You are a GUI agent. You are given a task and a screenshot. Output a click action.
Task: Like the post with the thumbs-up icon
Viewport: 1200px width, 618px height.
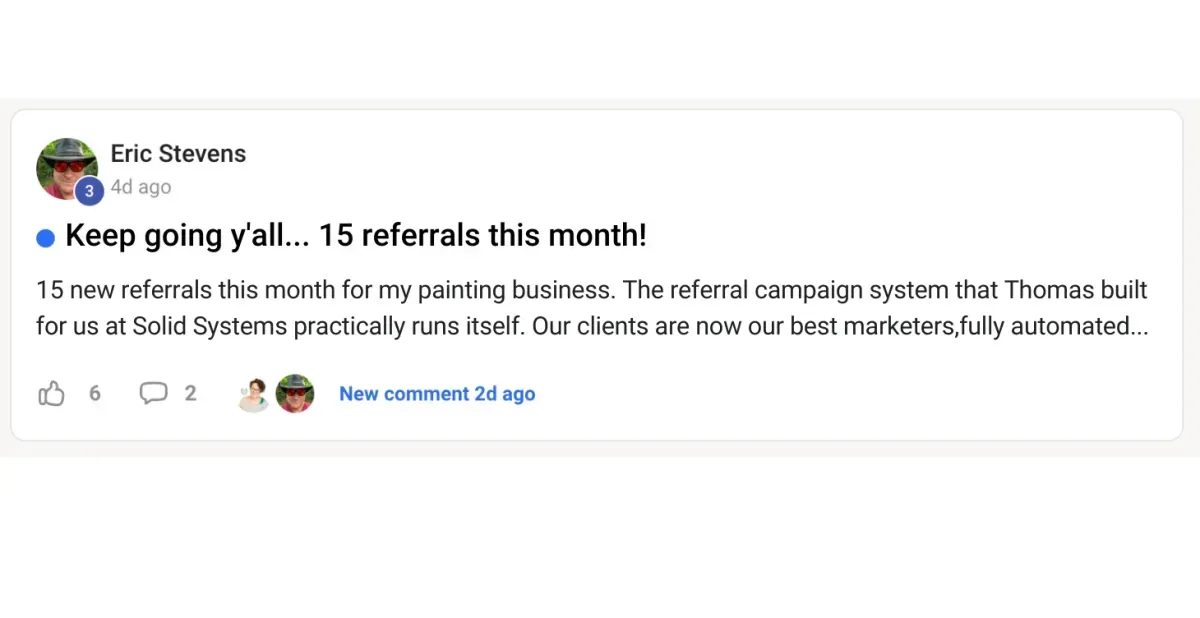51,394
